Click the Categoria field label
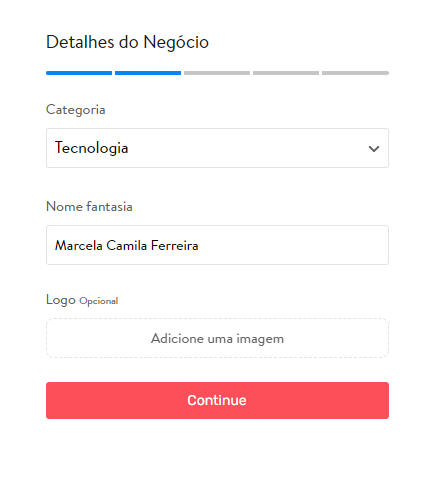Image resolution: width=445 pixels, height=495 pixels. click(x=76, y=110)
